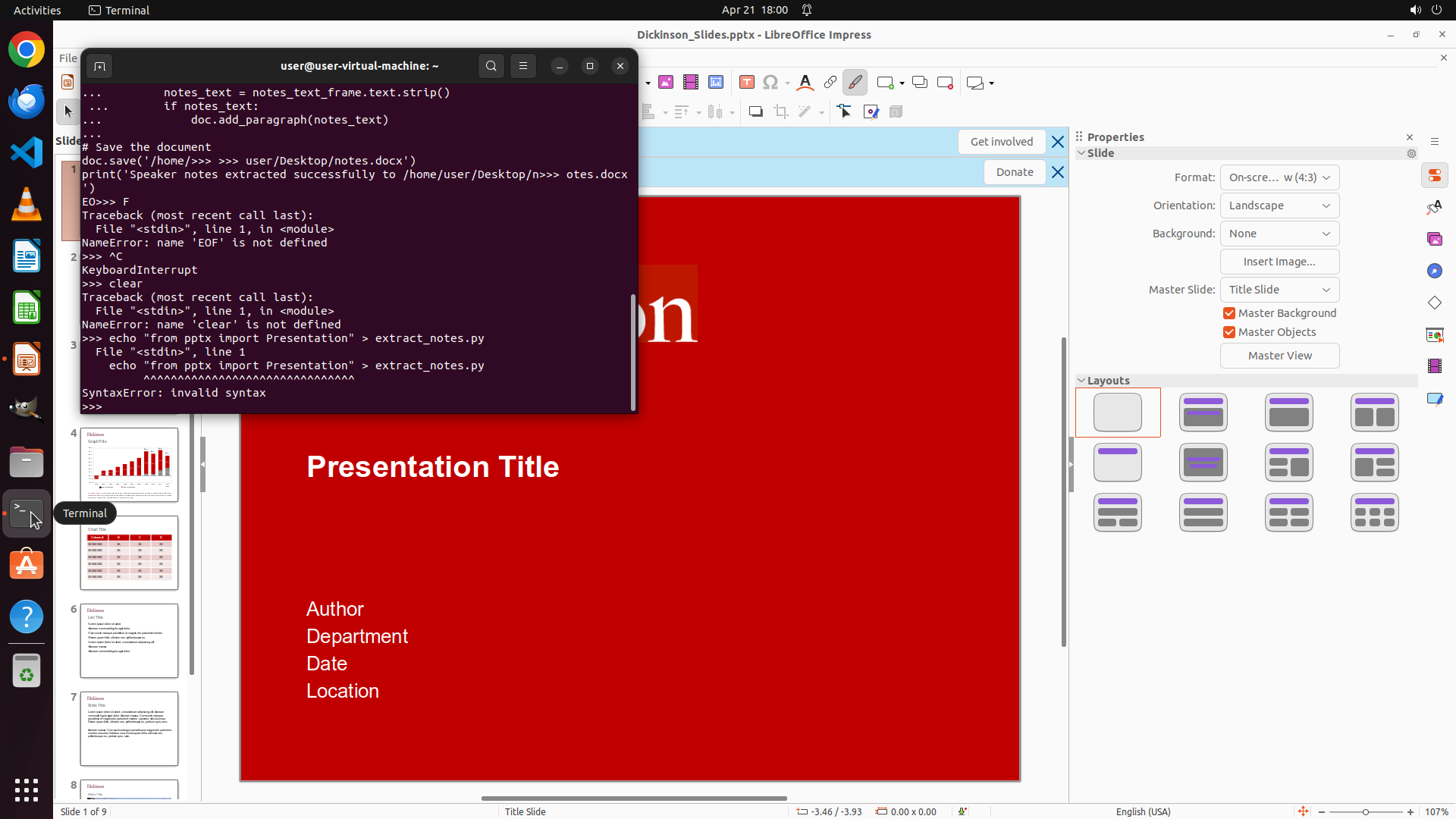Open the slide Format dropdown
The width and height of the screenshot is (1456, 819).
pyautogui.click(x=1279, y=177)
